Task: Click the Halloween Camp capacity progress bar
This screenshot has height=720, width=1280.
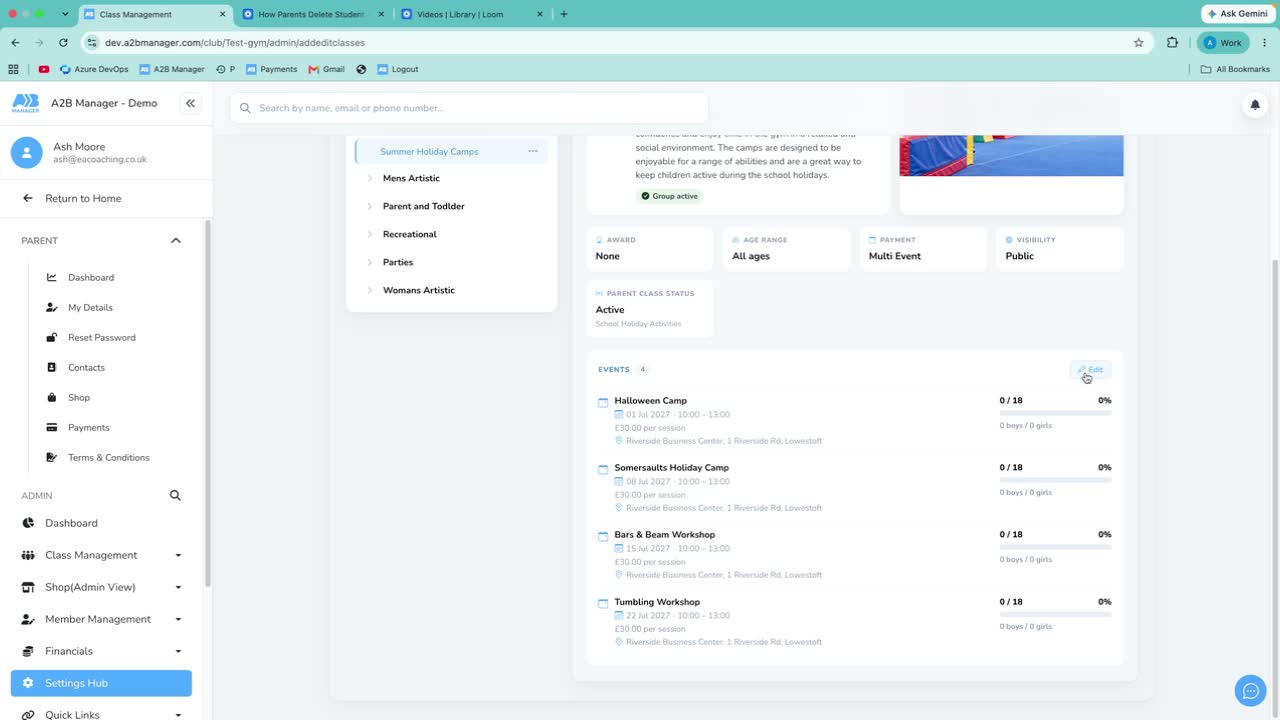Action: (x=1055, y=413)
